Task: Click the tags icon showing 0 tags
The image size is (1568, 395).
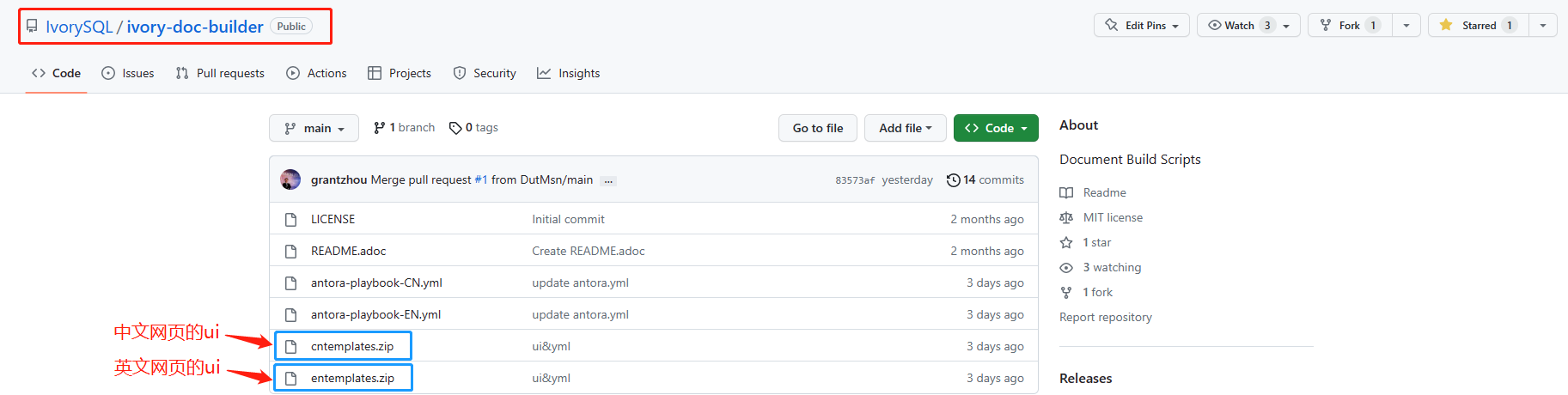Action: coord(455,128)
